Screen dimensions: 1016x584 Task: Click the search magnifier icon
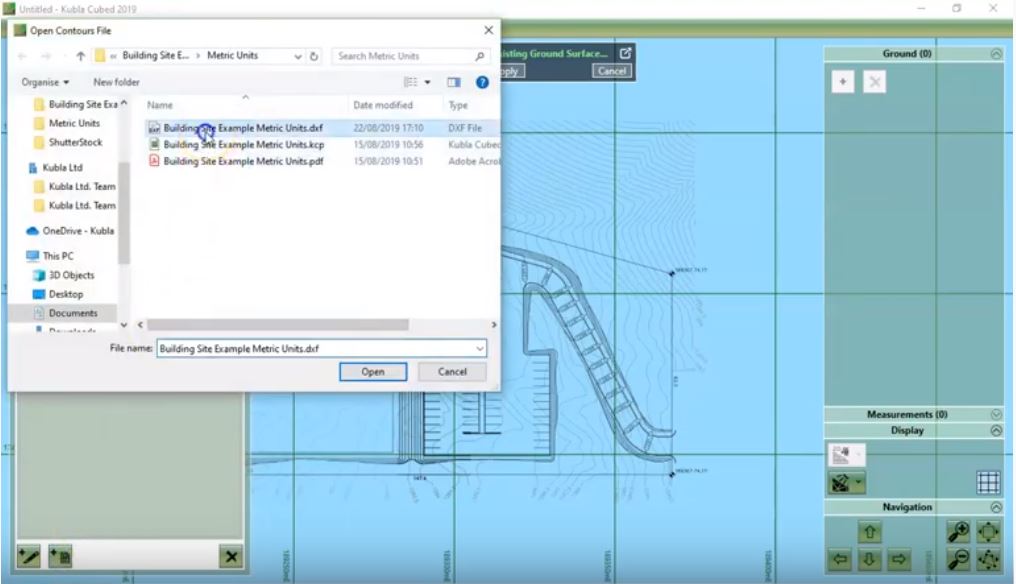pyautogui.click(x=479, y=56)
